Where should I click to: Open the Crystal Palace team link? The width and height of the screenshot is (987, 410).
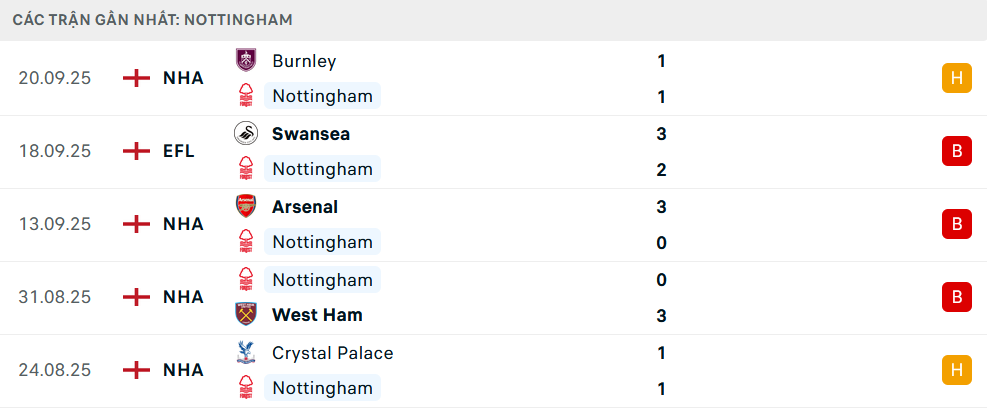point(332,352)
